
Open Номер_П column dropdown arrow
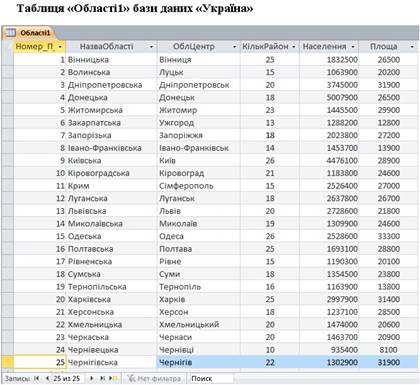tap(60, 47)
